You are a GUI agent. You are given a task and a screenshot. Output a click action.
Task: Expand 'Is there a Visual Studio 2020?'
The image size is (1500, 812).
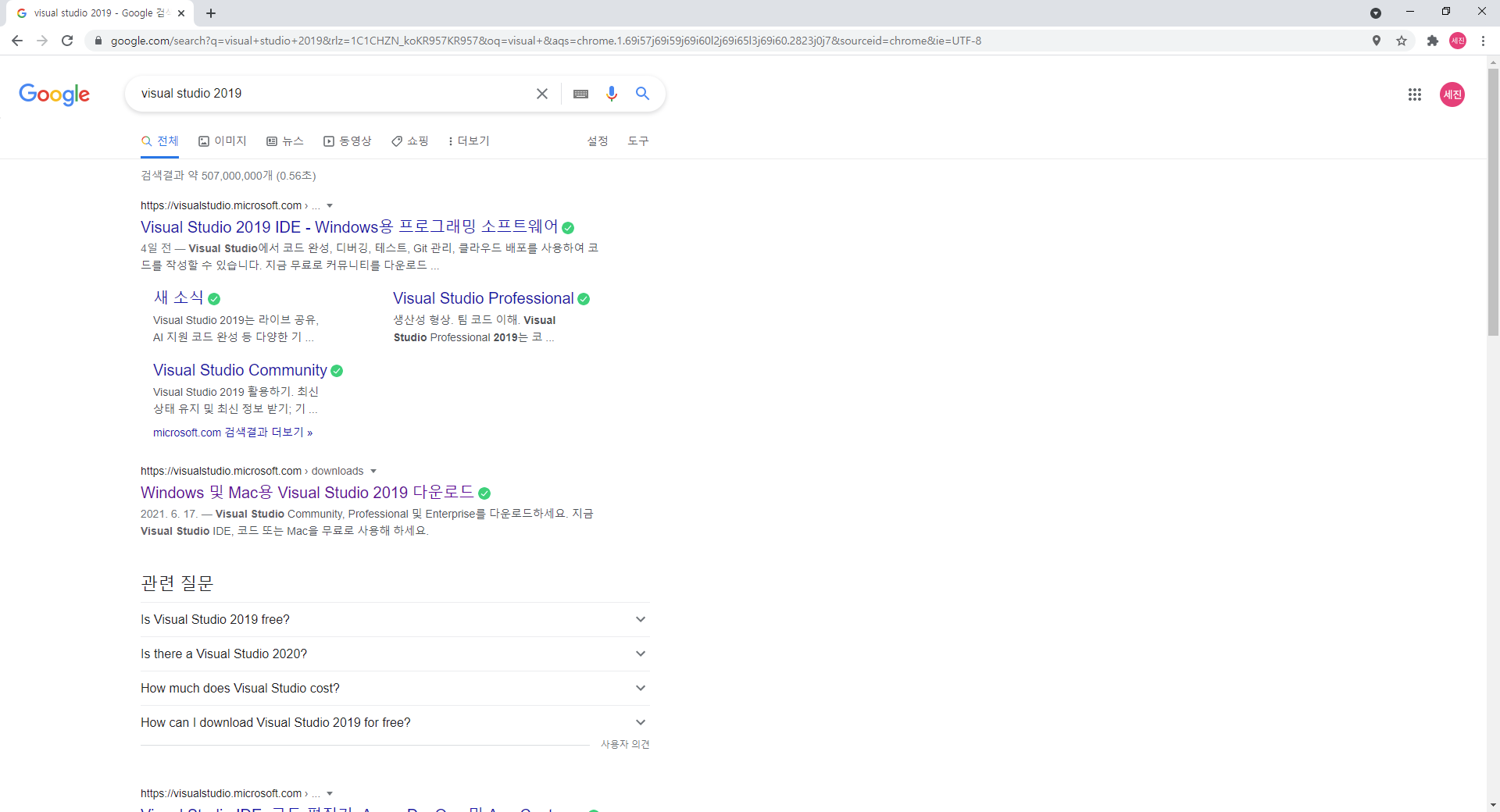pos(395,654)
